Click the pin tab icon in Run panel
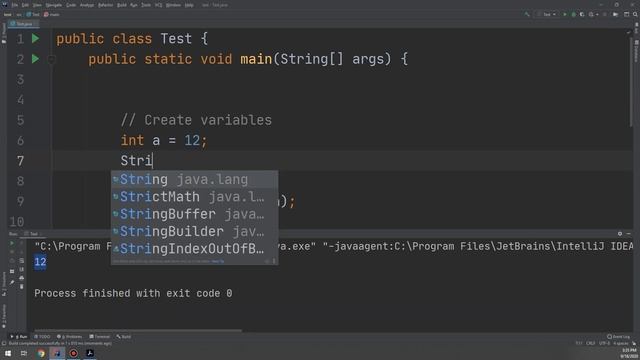This screenshot has height=360, width=640. point(12,282)
